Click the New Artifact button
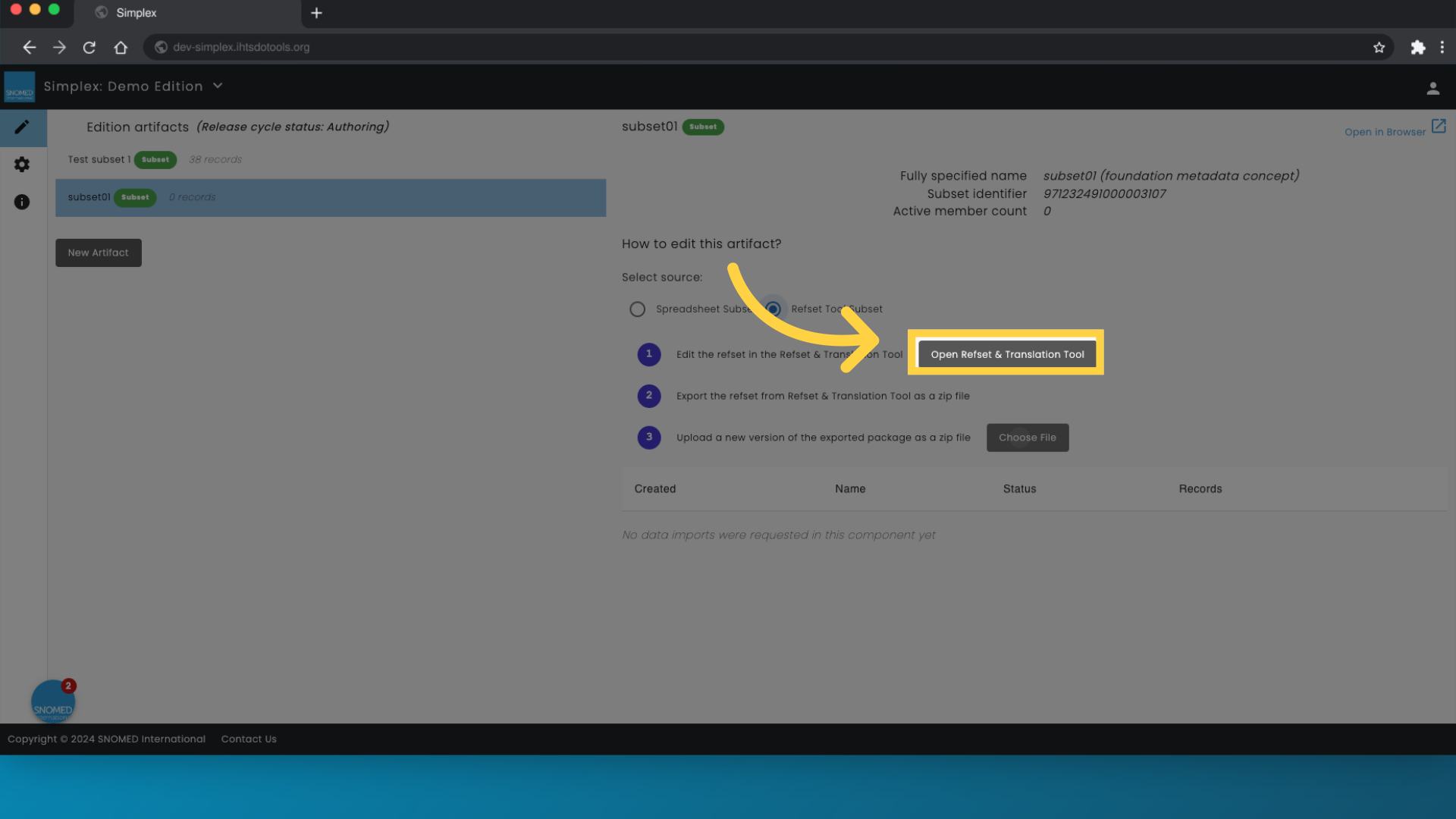This screenshot has height=819, width=1456. [x=99, y=253]
